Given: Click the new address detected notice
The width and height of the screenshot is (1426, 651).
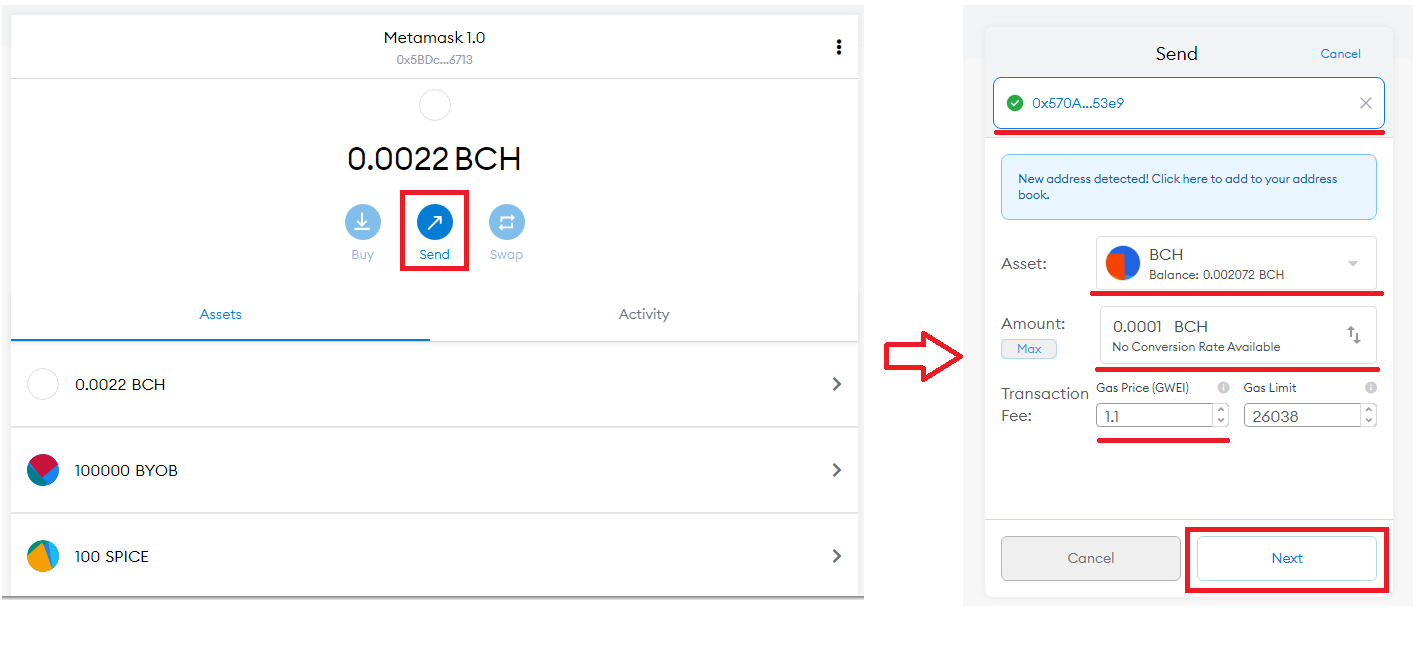Looking at the screenshot, I should coord(1189,187).
